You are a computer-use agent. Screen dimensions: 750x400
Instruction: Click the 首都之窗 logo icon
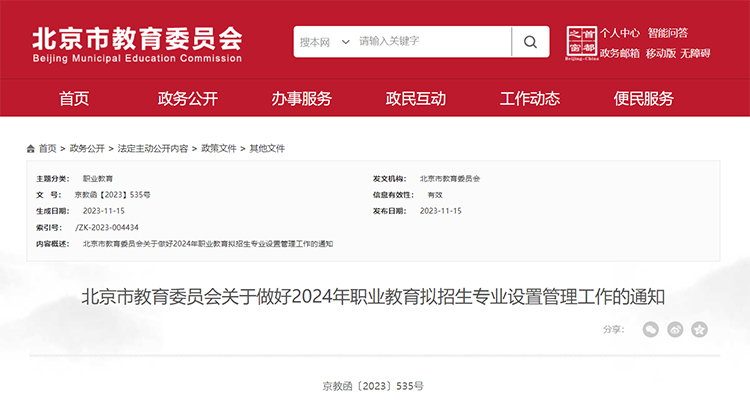(581, 43)
